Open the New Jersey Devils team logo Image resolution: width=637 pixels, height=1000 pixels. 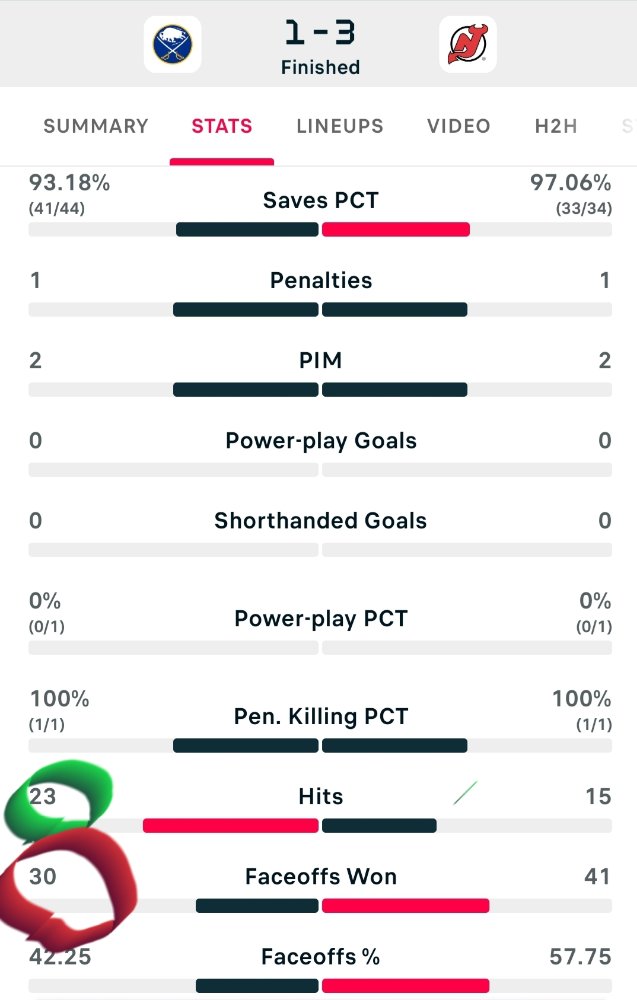coord(467,44)
